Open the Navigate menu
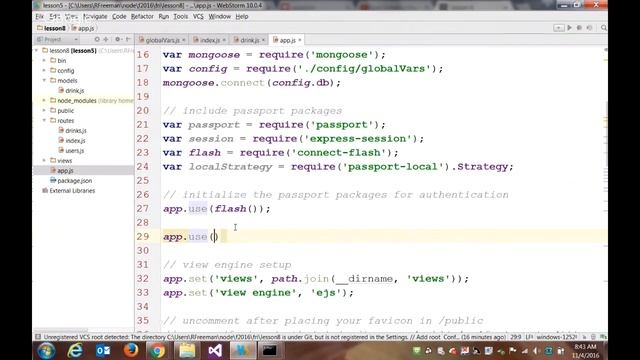The image size is (640, 360). [x=95, y=17]
